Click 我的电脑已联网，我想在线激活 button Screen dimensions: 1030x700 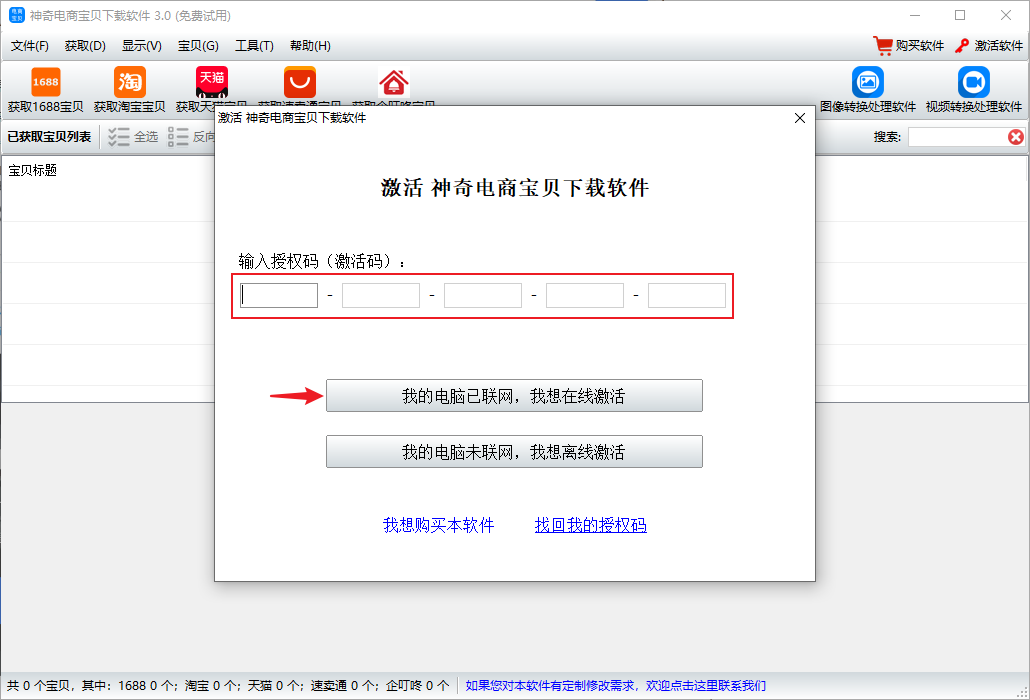(514, 396)
